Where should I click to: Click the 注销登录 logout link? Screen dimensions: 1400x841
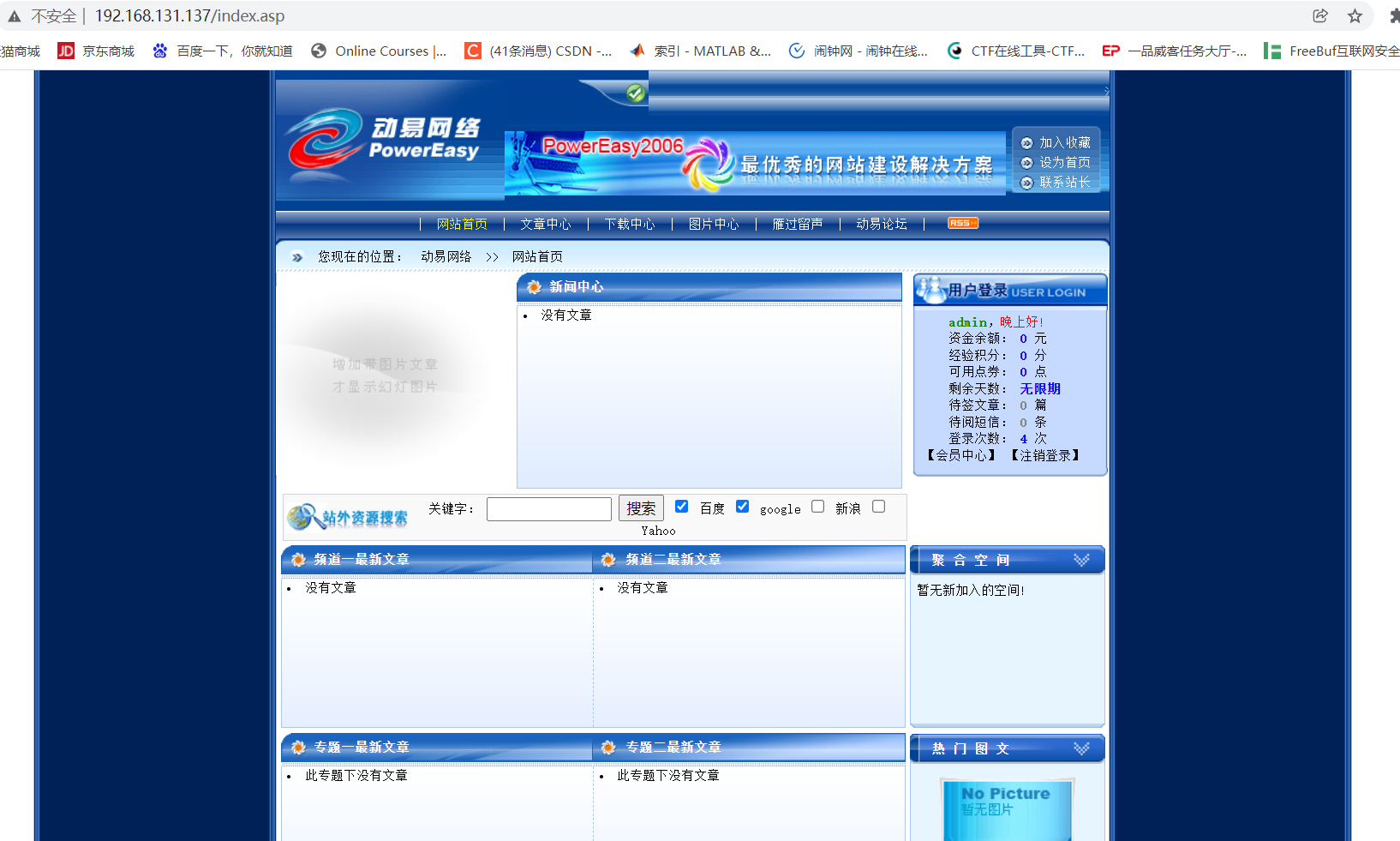coord(1044,455)
